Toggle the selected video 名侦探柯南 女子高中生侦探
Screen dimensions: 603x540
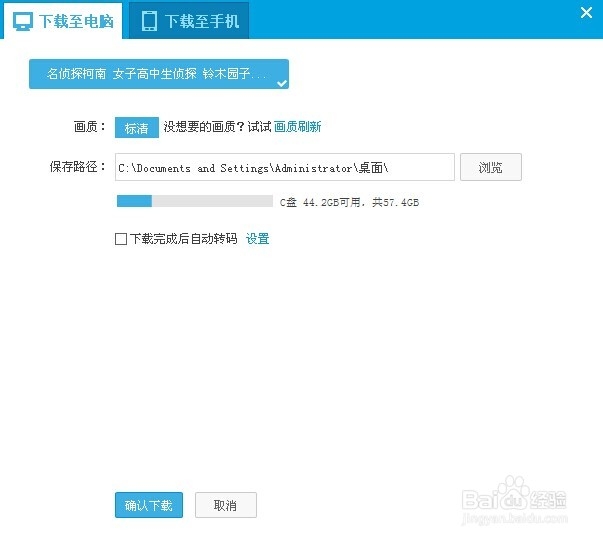pos(159,74)
